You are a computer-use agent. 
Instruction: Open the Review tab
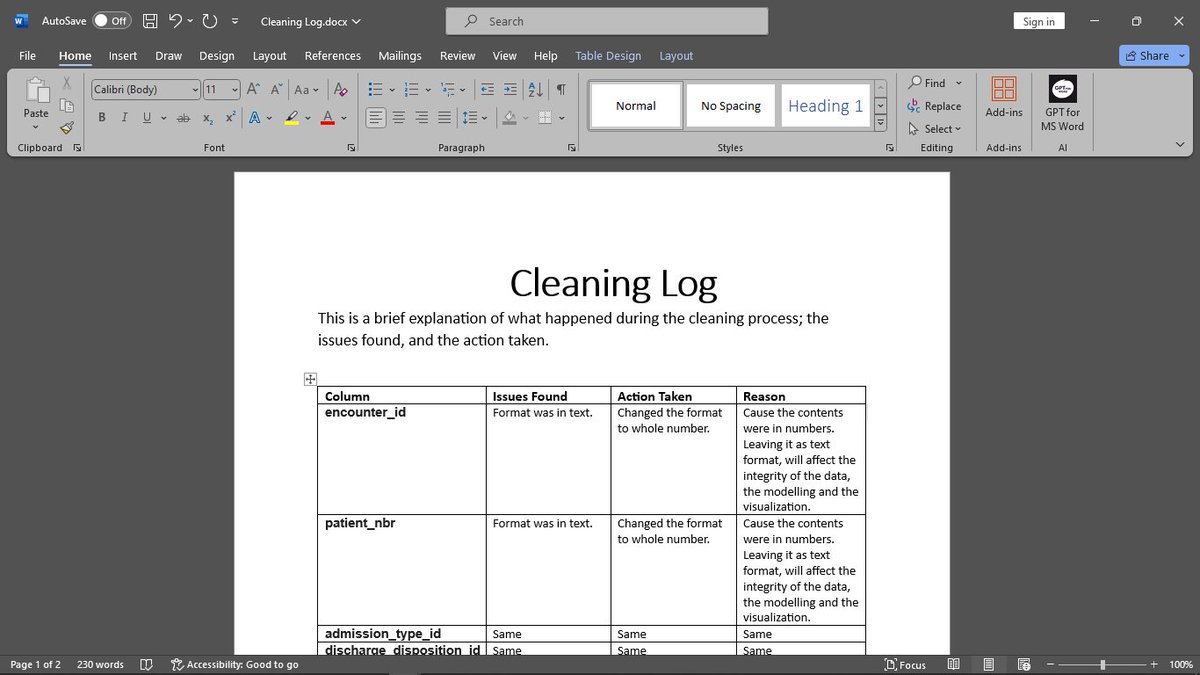457,56
